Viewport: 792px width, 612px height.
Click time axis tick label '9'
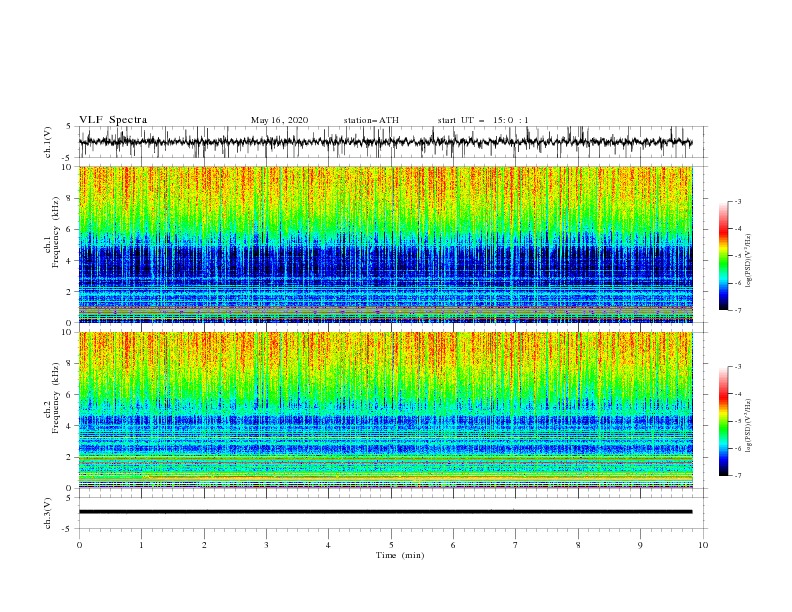coord(640,545)
